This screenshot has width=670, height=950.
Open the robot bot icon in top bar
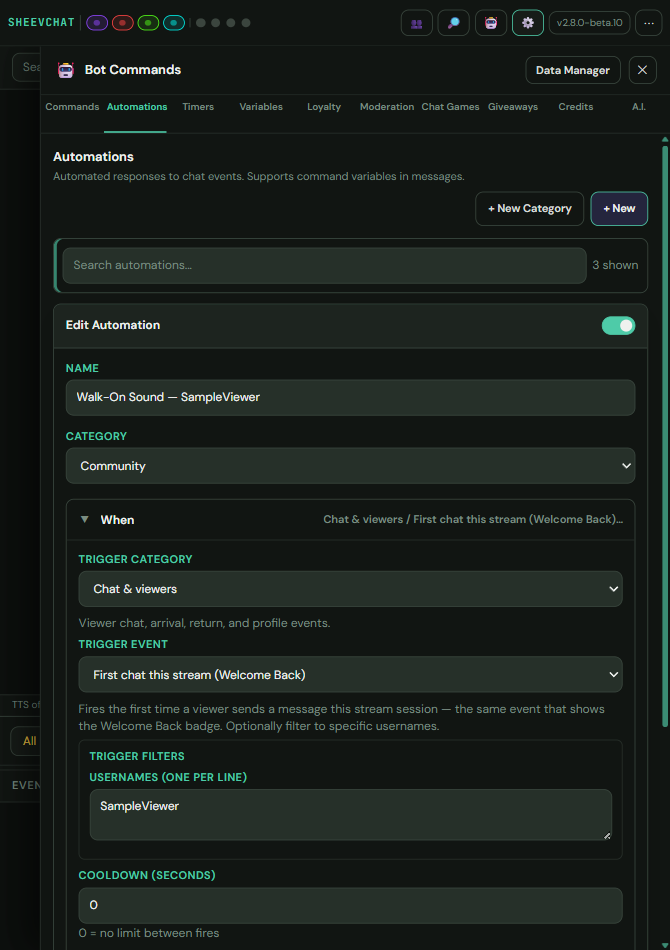pos(491,23)
